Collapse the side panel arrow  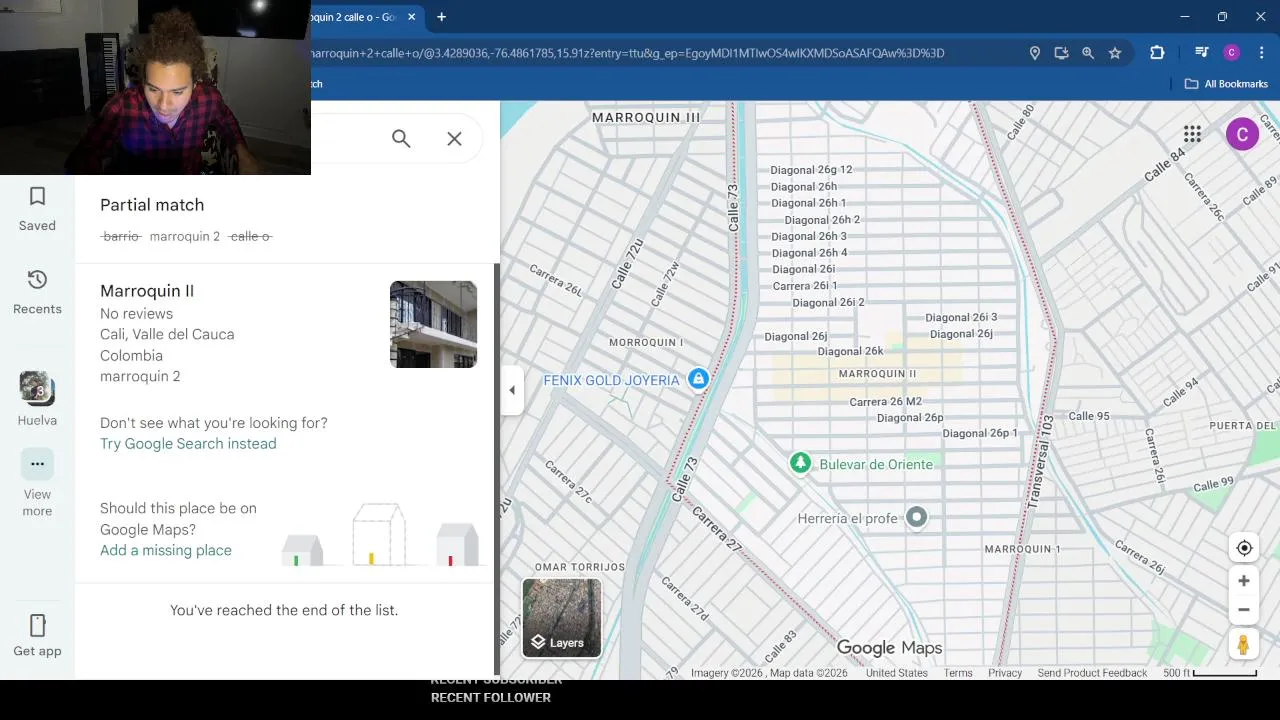(512, 390)
